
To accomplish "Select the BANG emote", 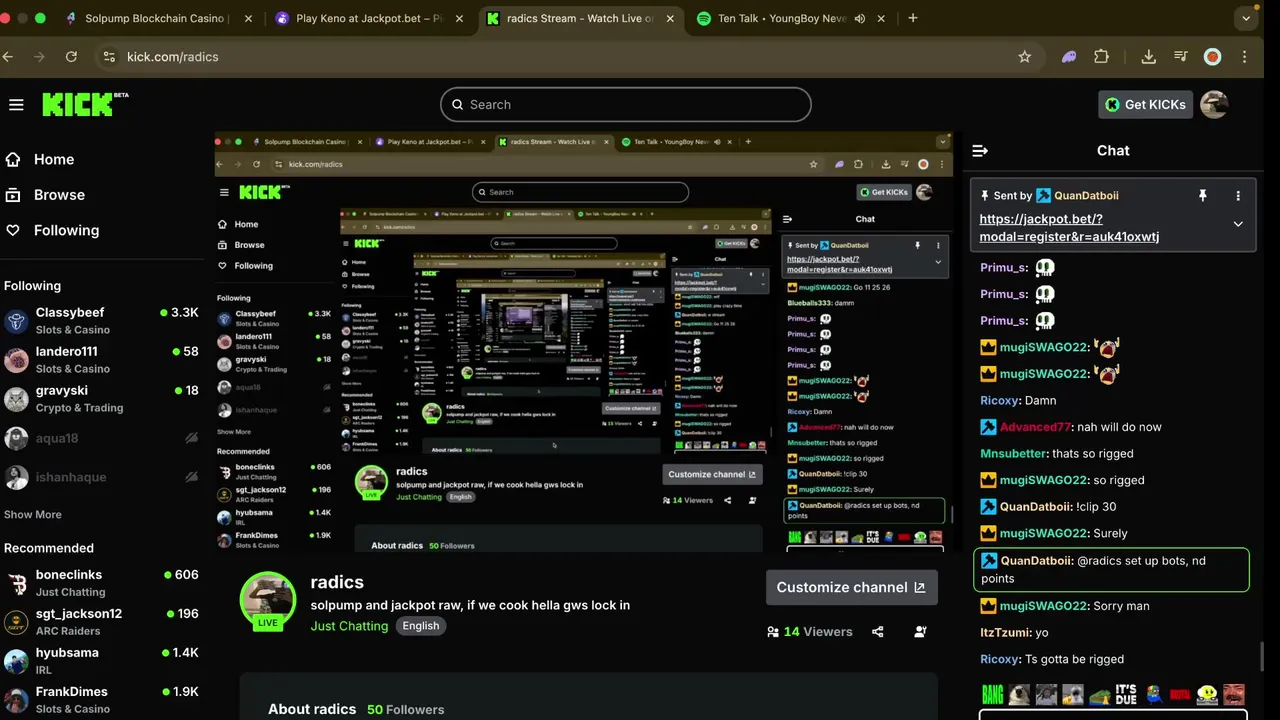I will (x=992, y=694).
